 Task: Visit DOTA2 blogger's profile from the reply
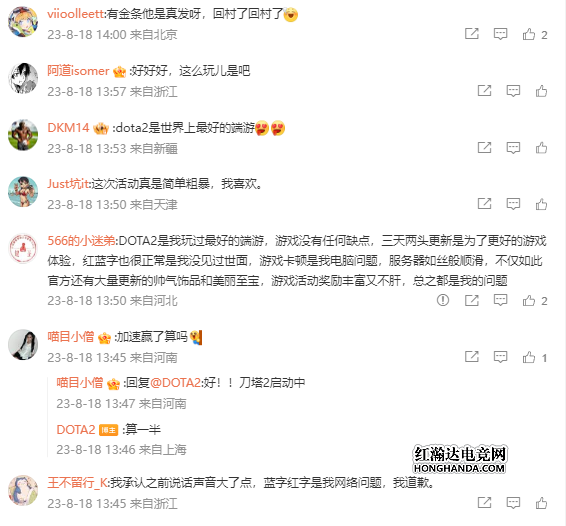pyautogui.click(x=75, y=430)
